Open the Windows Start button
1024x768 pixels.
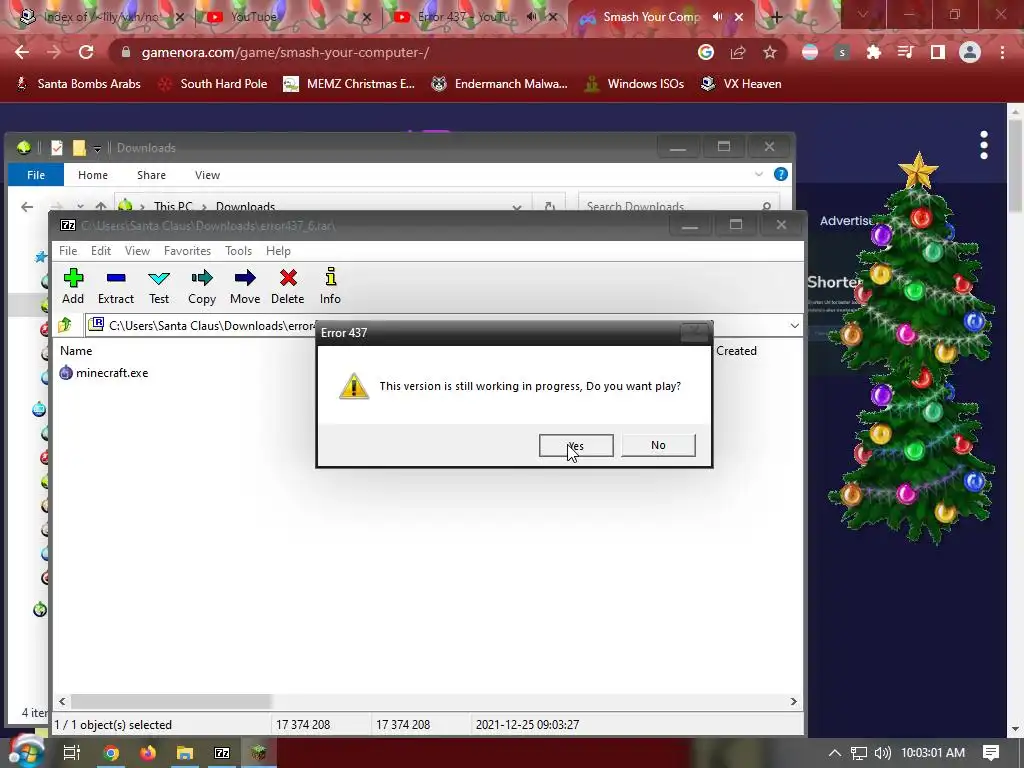tap(25, 752)
